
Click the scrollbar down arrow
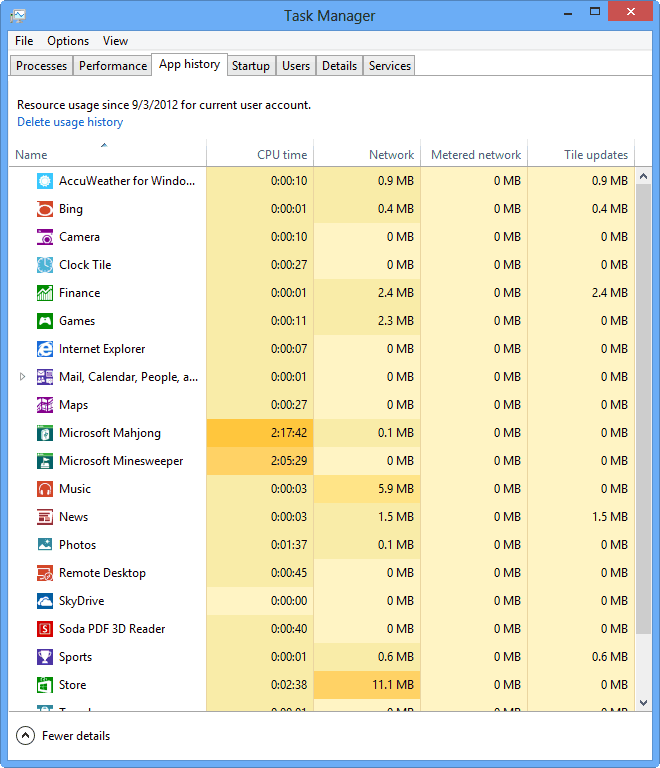(x=644, y=703)
